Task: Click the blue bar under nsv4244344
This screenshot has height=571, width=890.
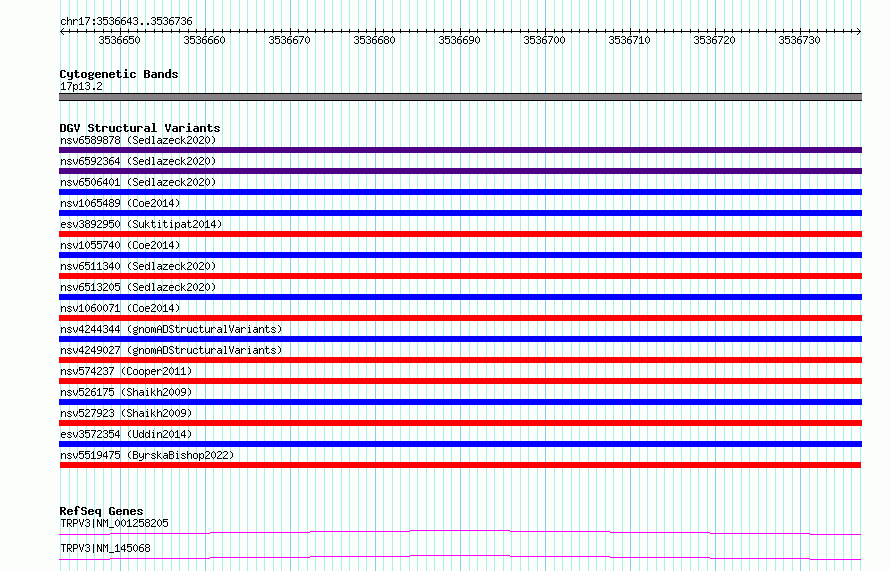Action: click(460, 339)
